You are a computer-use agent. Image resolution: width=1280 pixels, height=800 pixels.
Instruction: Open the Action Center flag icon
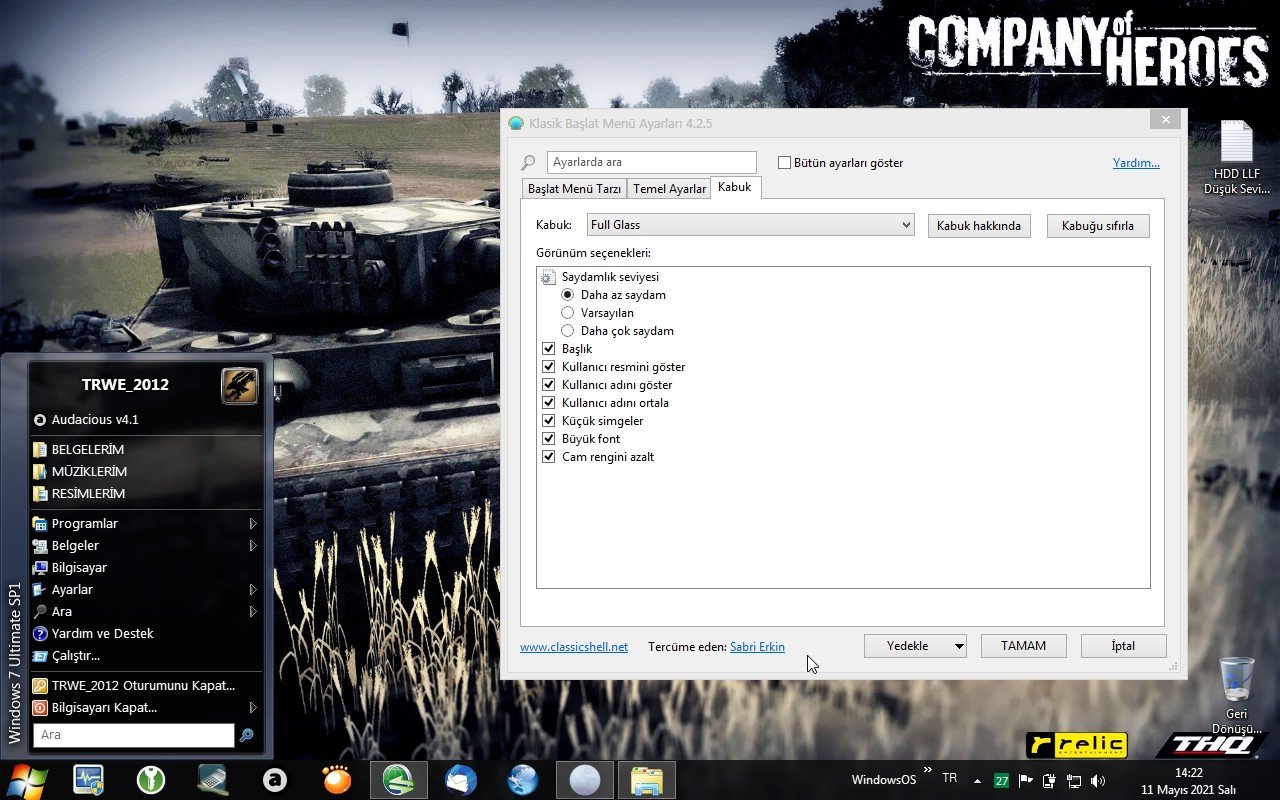(1025, 780)
